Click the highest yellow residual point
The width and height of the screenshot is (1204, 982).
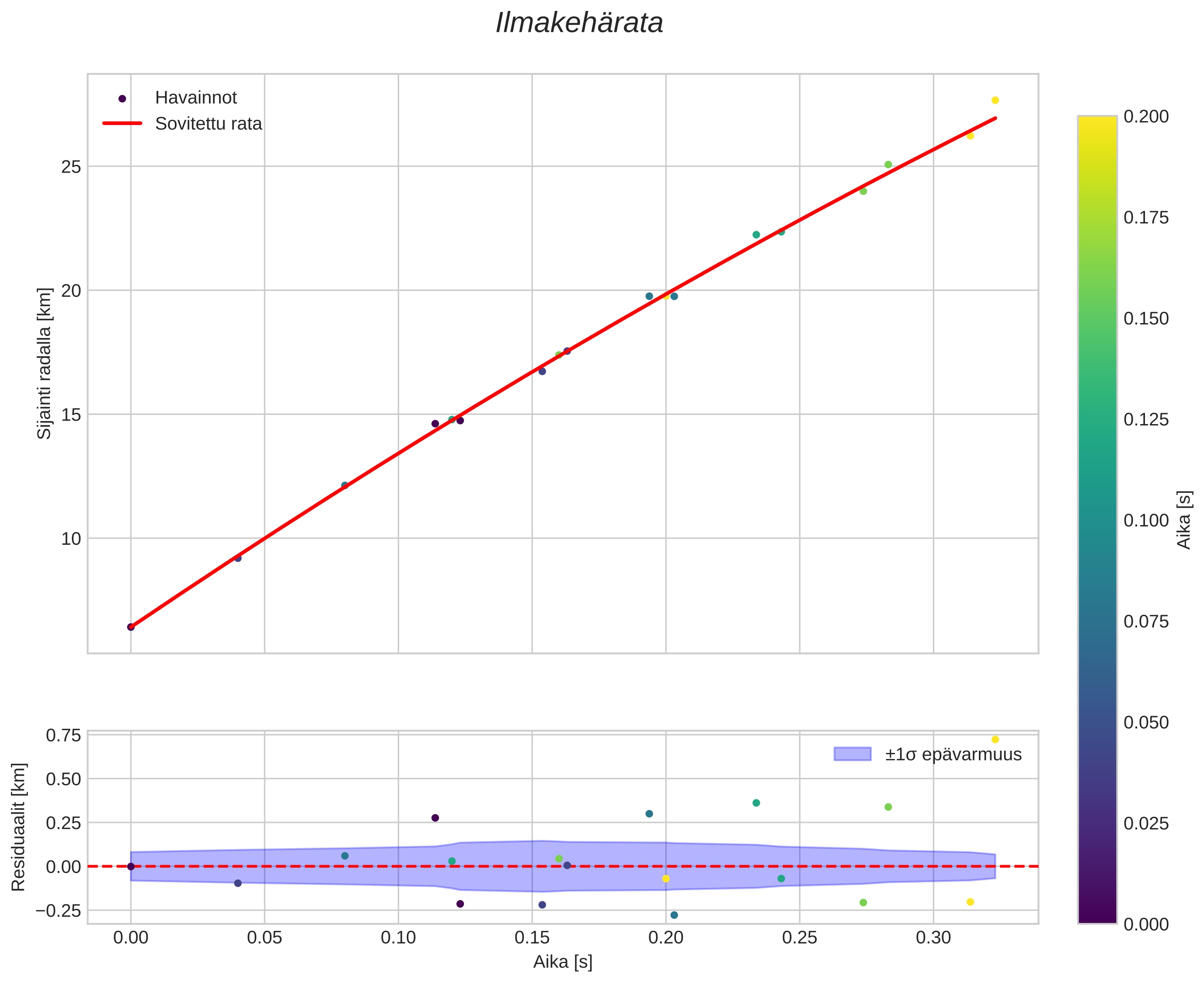(995, 739)
